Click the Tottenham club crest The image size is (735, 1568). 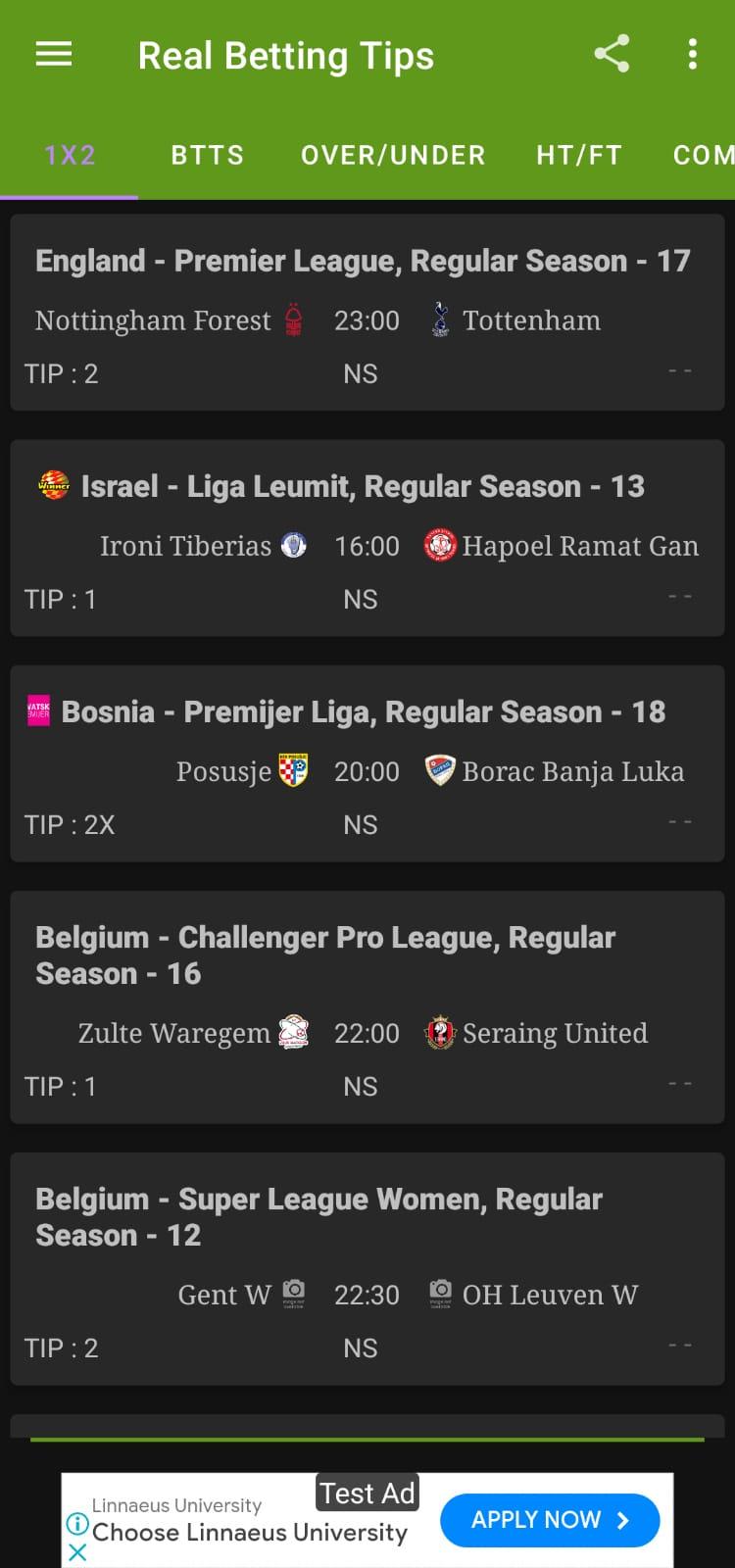441,320
